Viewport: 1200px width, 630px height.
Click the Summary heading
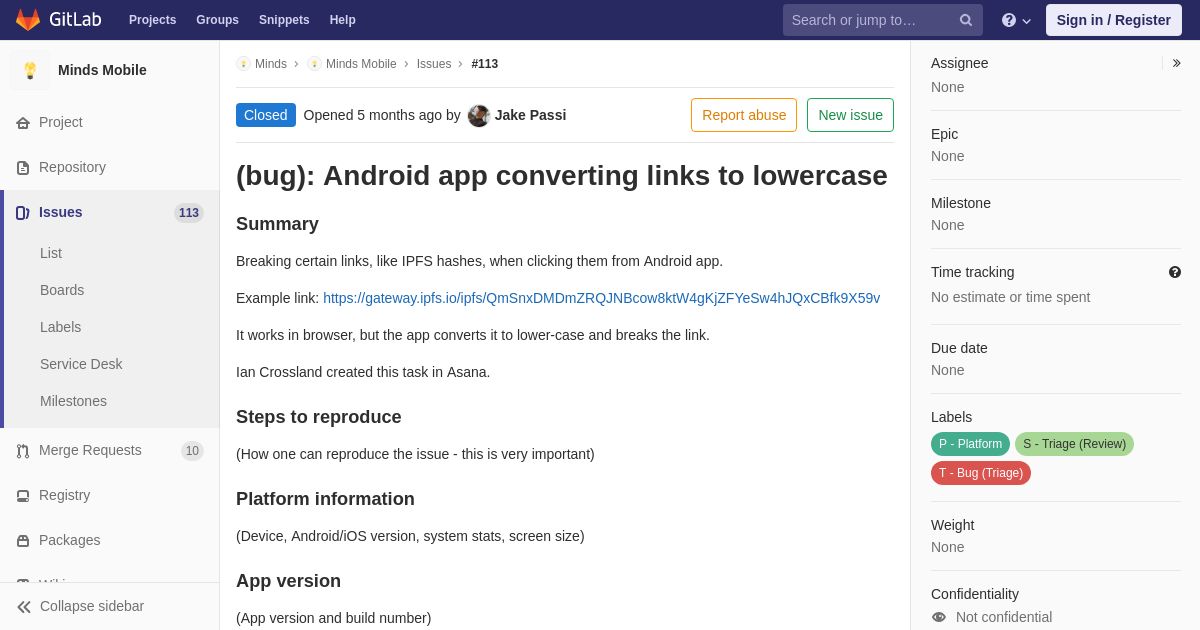click(277, 224)
